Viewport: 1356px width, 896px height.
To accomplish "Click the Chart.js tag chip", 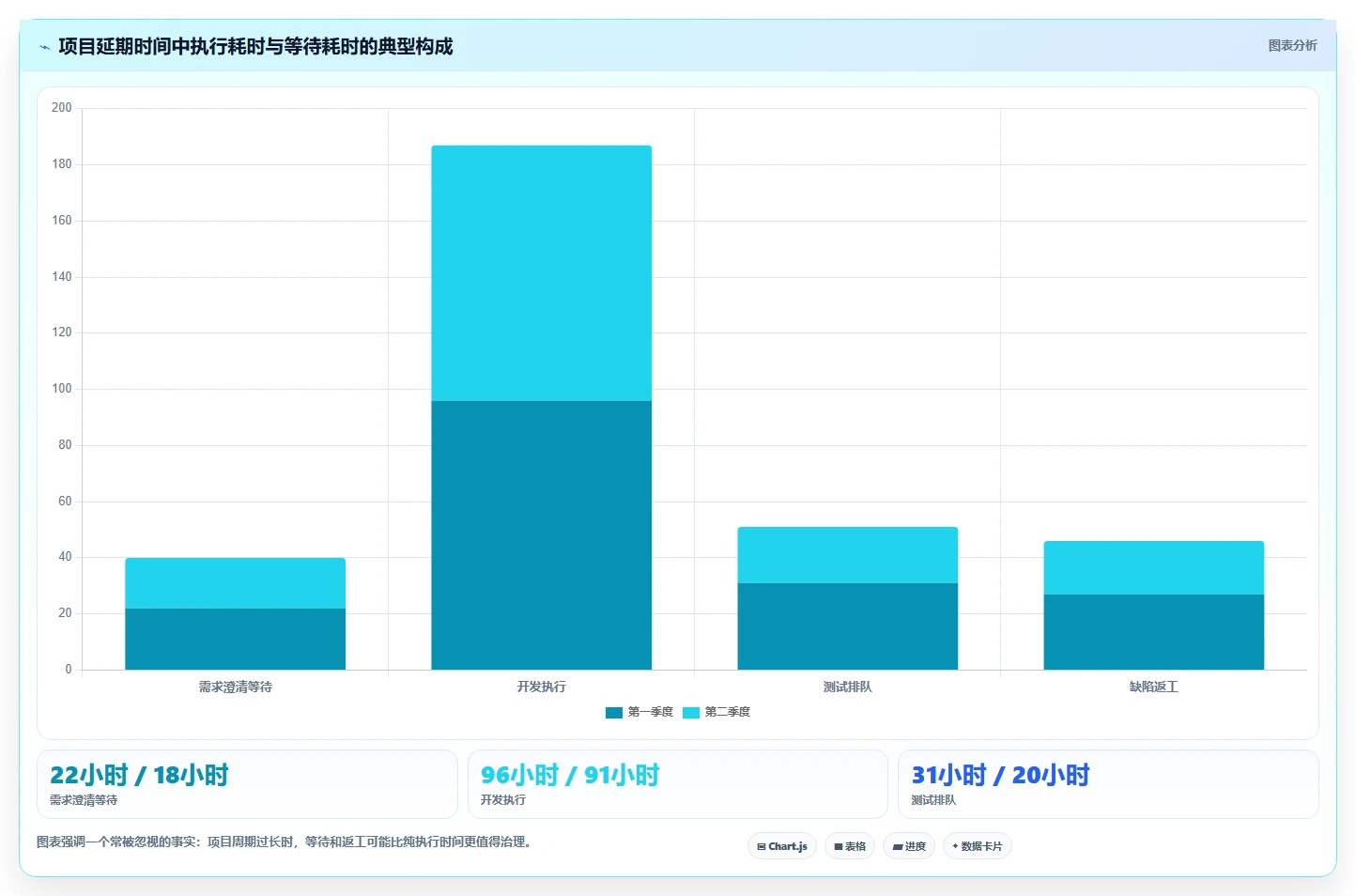I will coord(782,846).
